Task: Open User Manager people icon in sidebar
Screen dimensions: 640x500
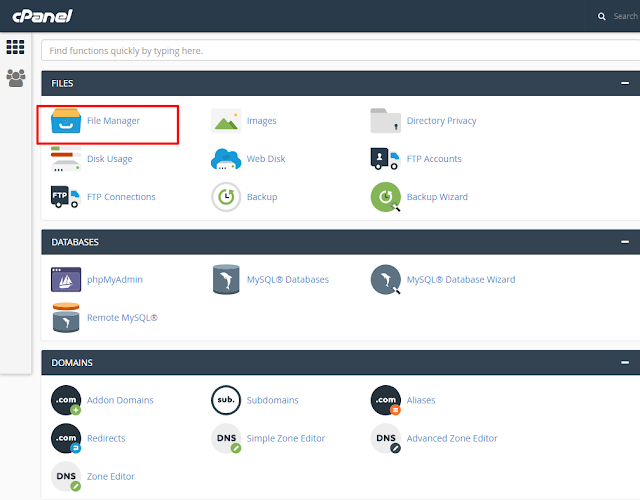Action: pyautogui.click(x=16, y=78)
